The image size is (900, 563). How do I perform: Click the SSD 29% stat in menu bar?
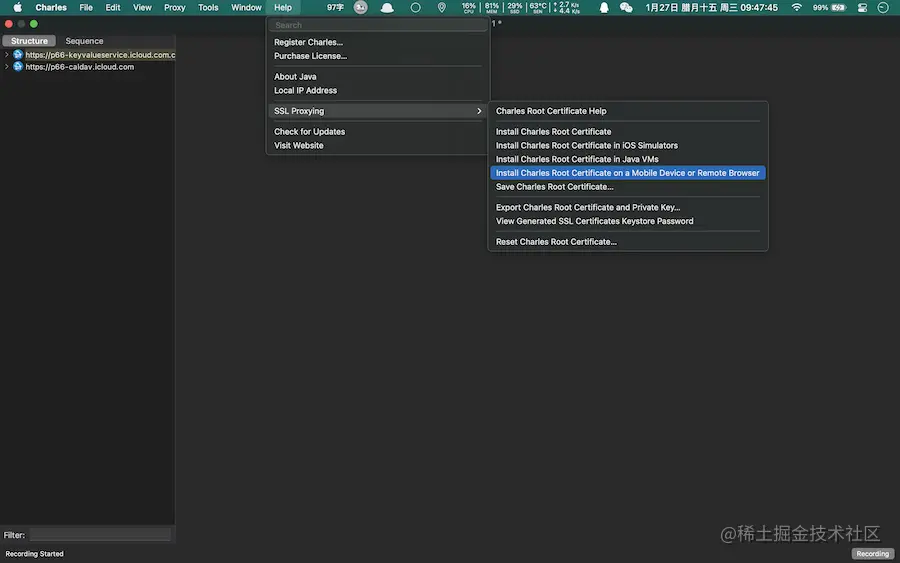(x=515, y=7)
